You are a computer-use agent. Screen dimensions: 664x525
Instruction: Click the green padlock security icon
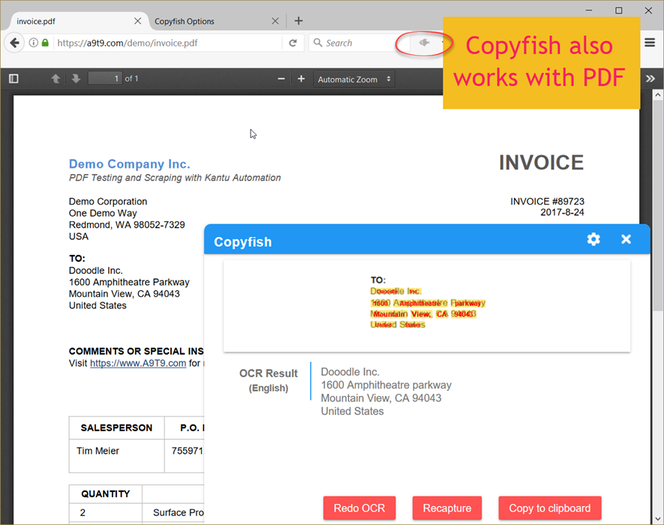point(45,43)
